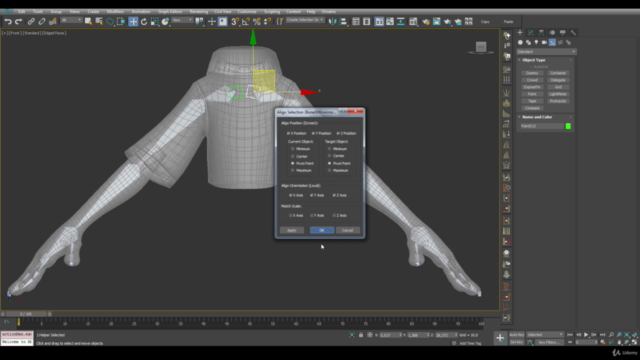Open Create Selection Set dropdown
Viewport: 640px width, 360px height.
(305, 20)
